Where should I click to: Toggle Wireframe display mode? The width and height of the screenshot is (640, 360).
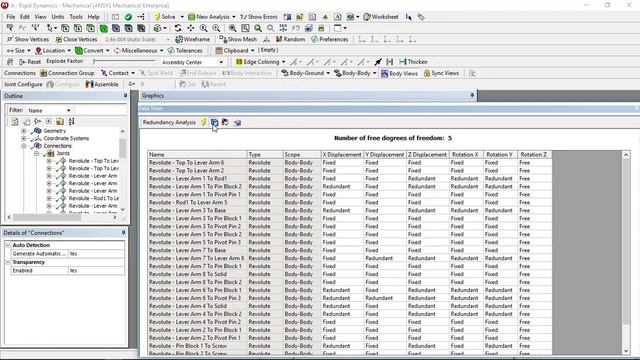pyautogui.click(x=192, y=39)
